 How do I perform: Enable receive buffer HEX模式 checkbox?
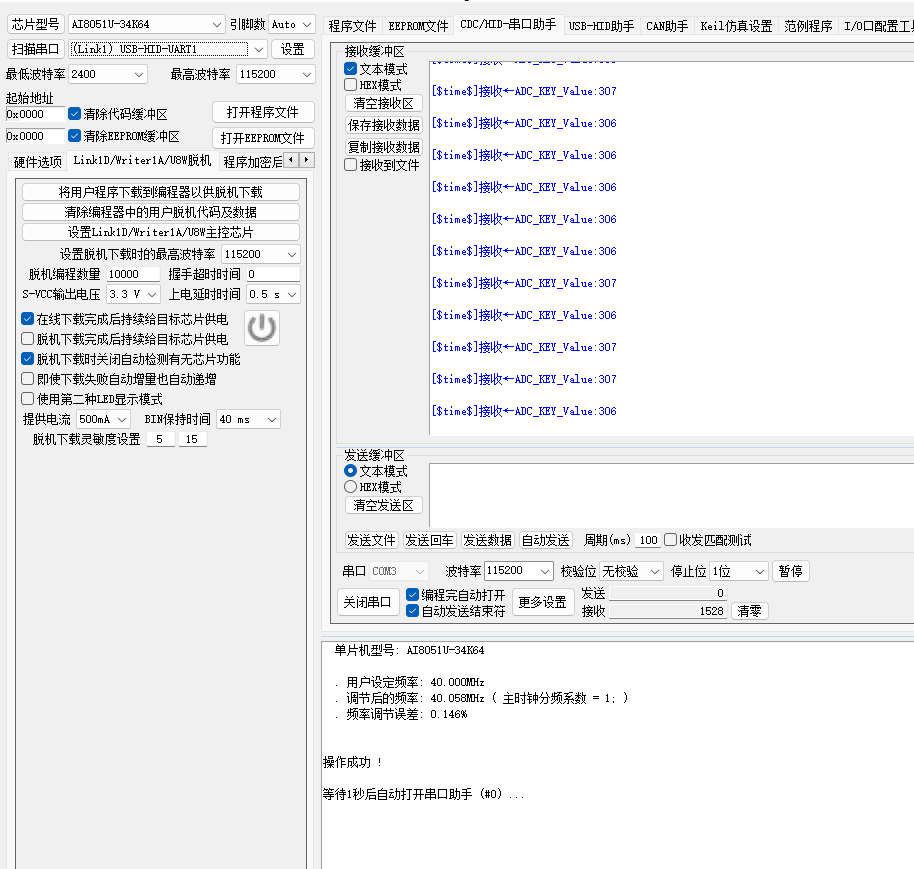coord(350,85)
